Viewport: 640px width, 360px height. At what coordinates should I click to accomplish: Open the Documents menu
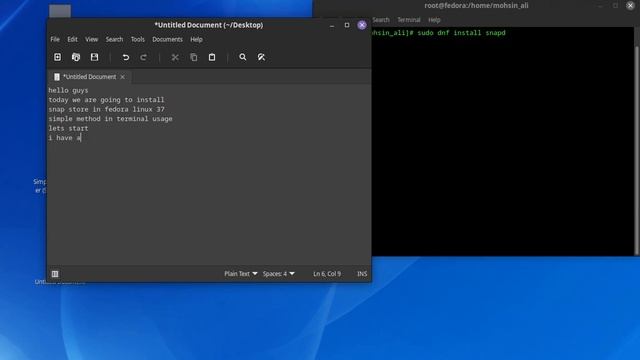pyautogui.click(x=167, y=40)
